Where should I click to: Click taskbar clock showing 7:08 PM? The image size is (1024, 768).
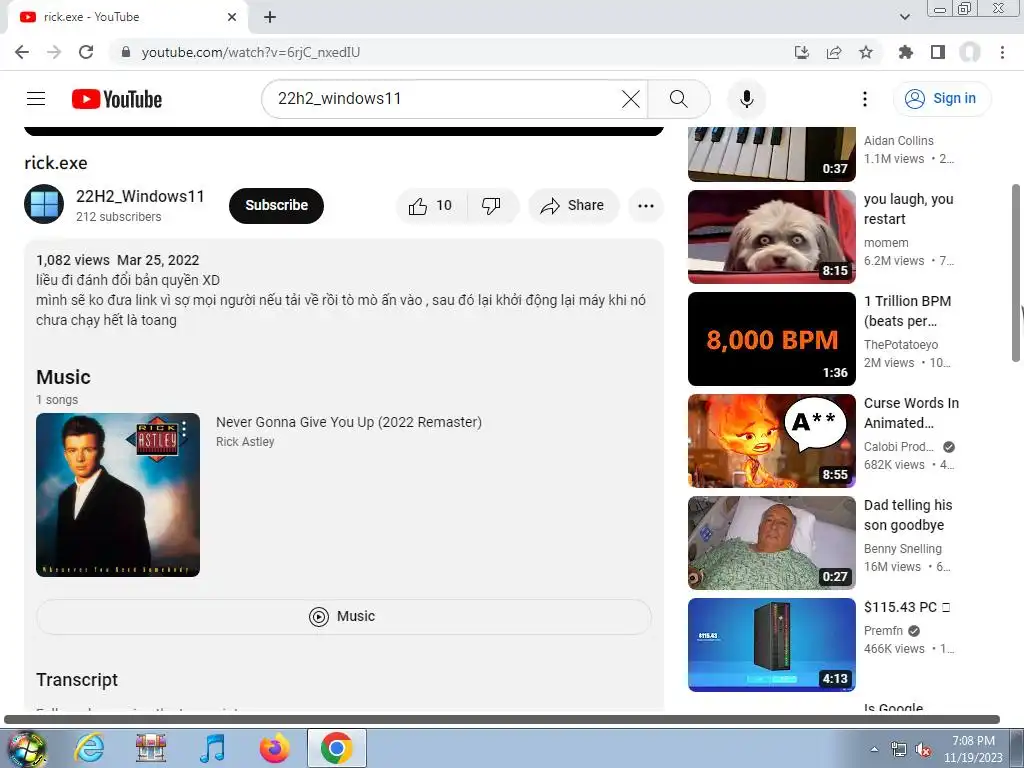(x=973, y=749)
